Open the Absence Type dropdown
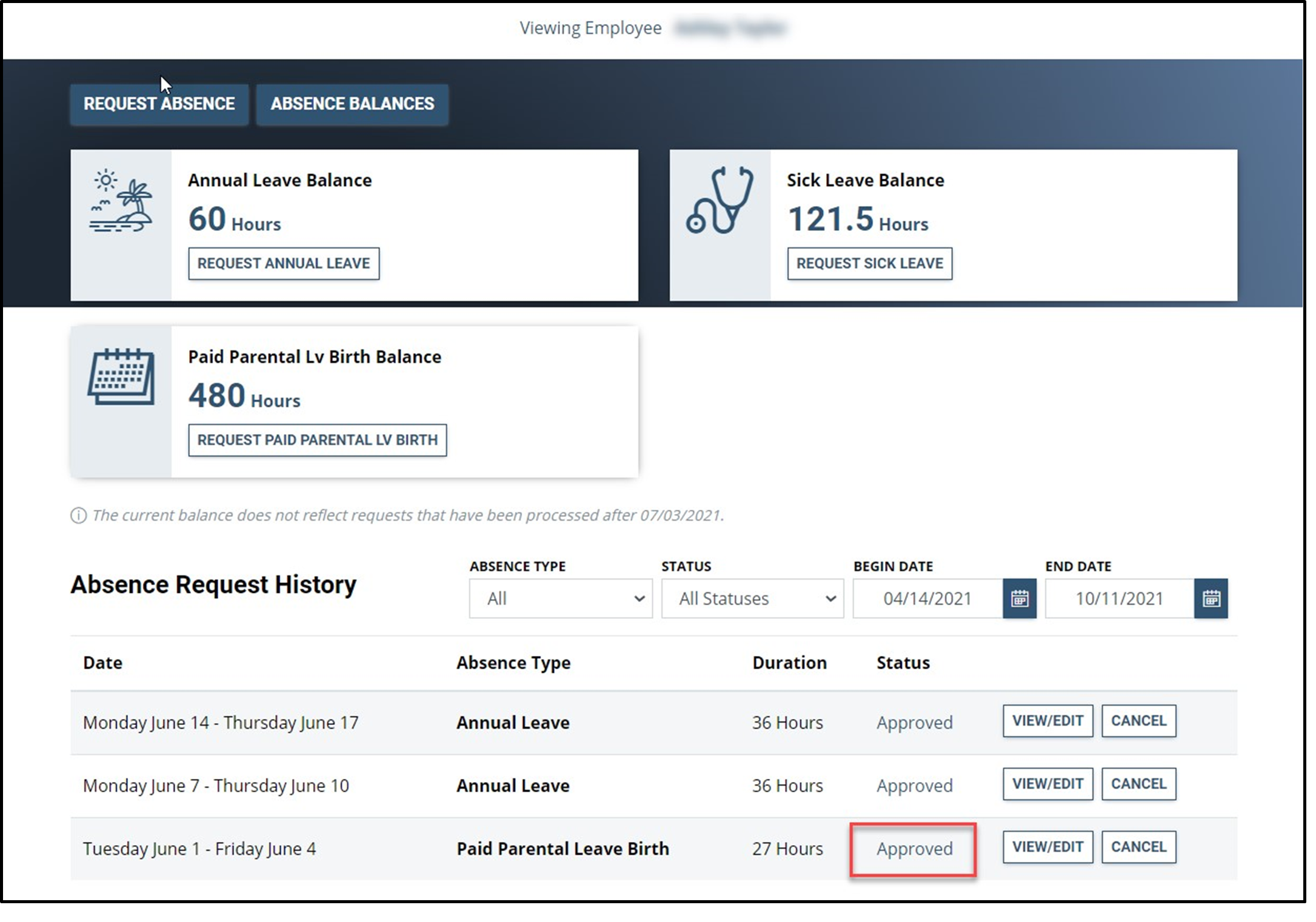 (560, 598)
